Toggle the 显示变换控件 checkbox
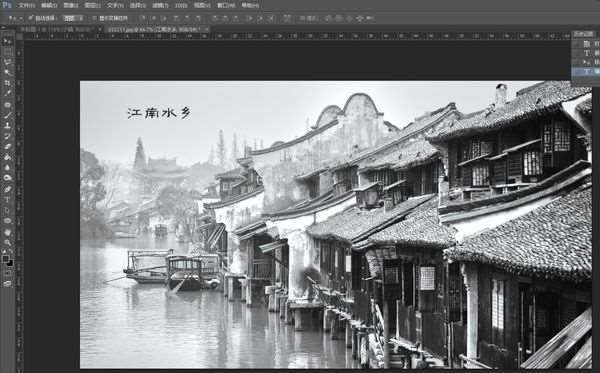Viewport: 600px width, 373px height. click(95, 18)
